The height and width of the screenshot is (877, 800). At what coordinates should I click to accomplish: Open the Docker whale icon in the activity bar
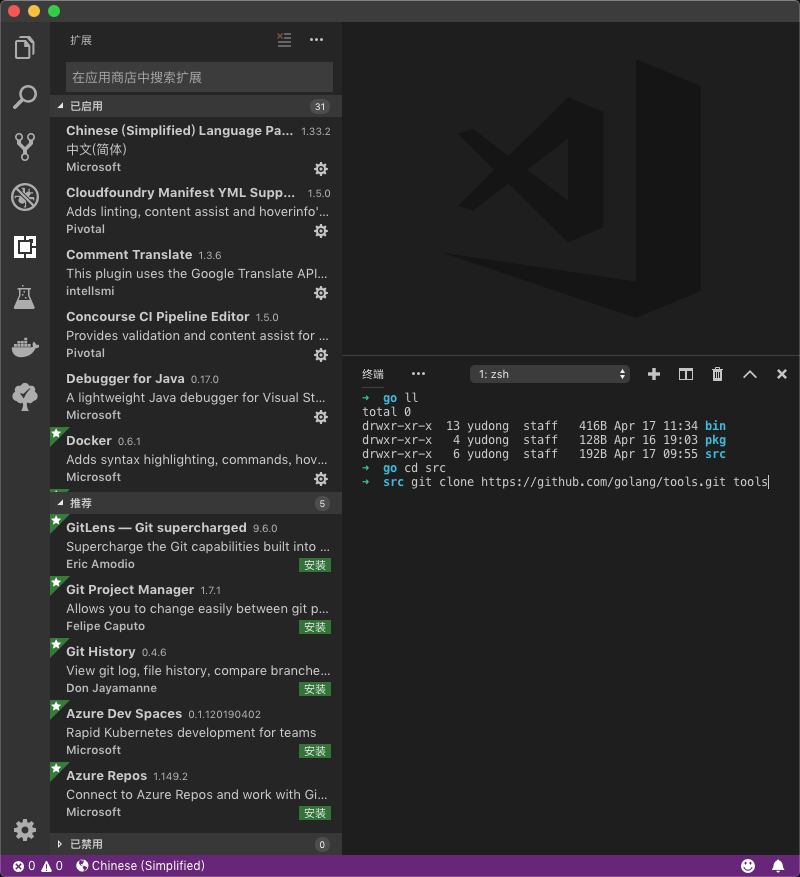coord(25,346)
